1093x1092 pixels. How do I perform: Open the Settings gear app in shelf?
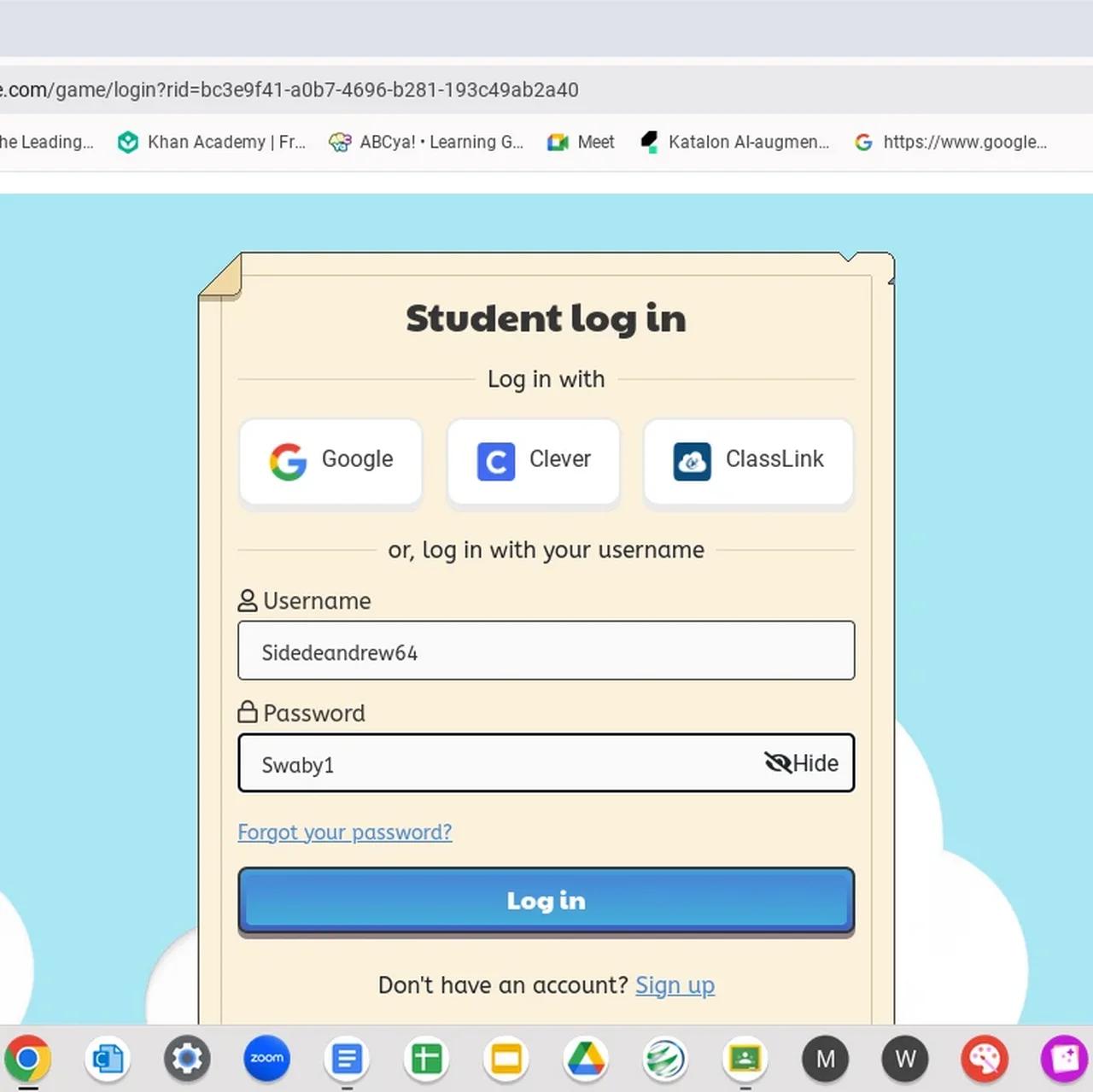point(187,1059)
